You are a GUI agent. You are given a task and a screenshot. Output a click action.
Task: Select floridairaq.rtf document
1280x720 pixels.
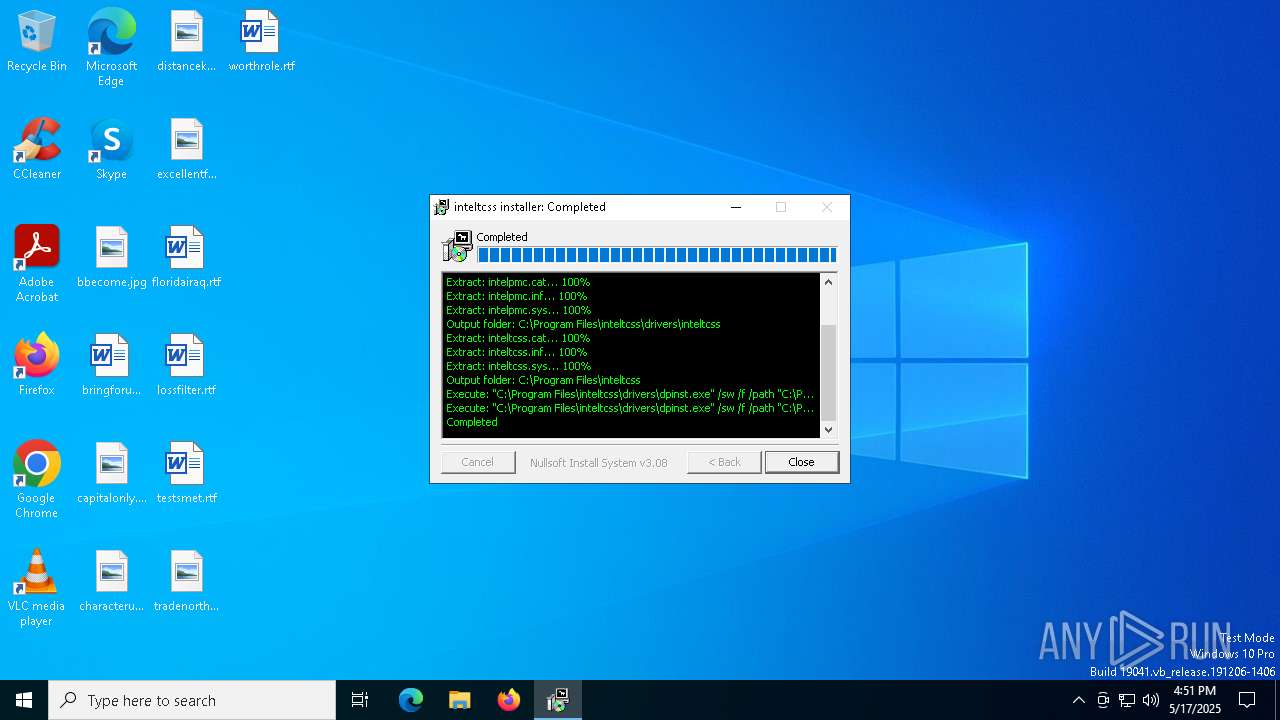pyautogui.click(x=186, y=257)
